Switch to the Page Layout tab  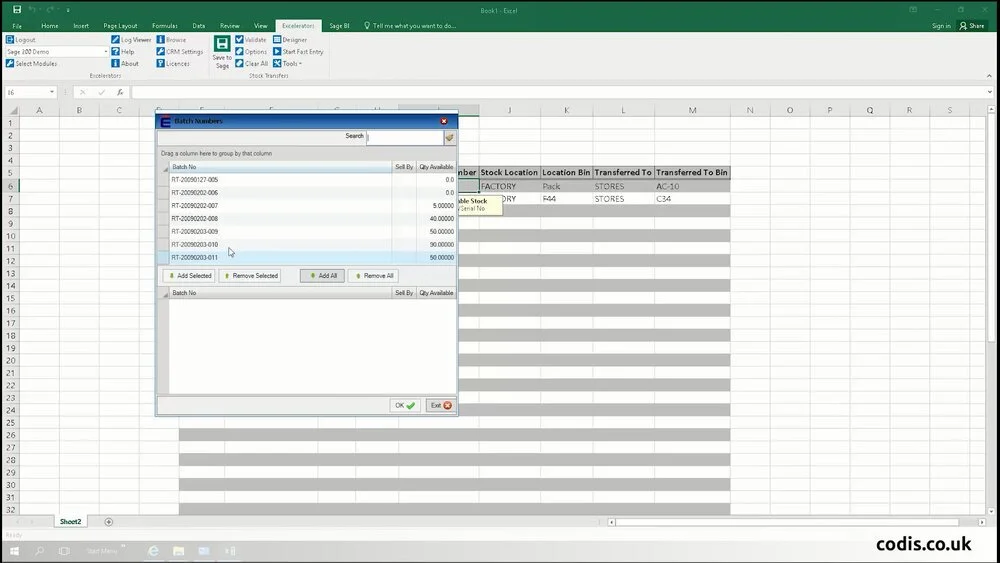[x=121, y=26]
